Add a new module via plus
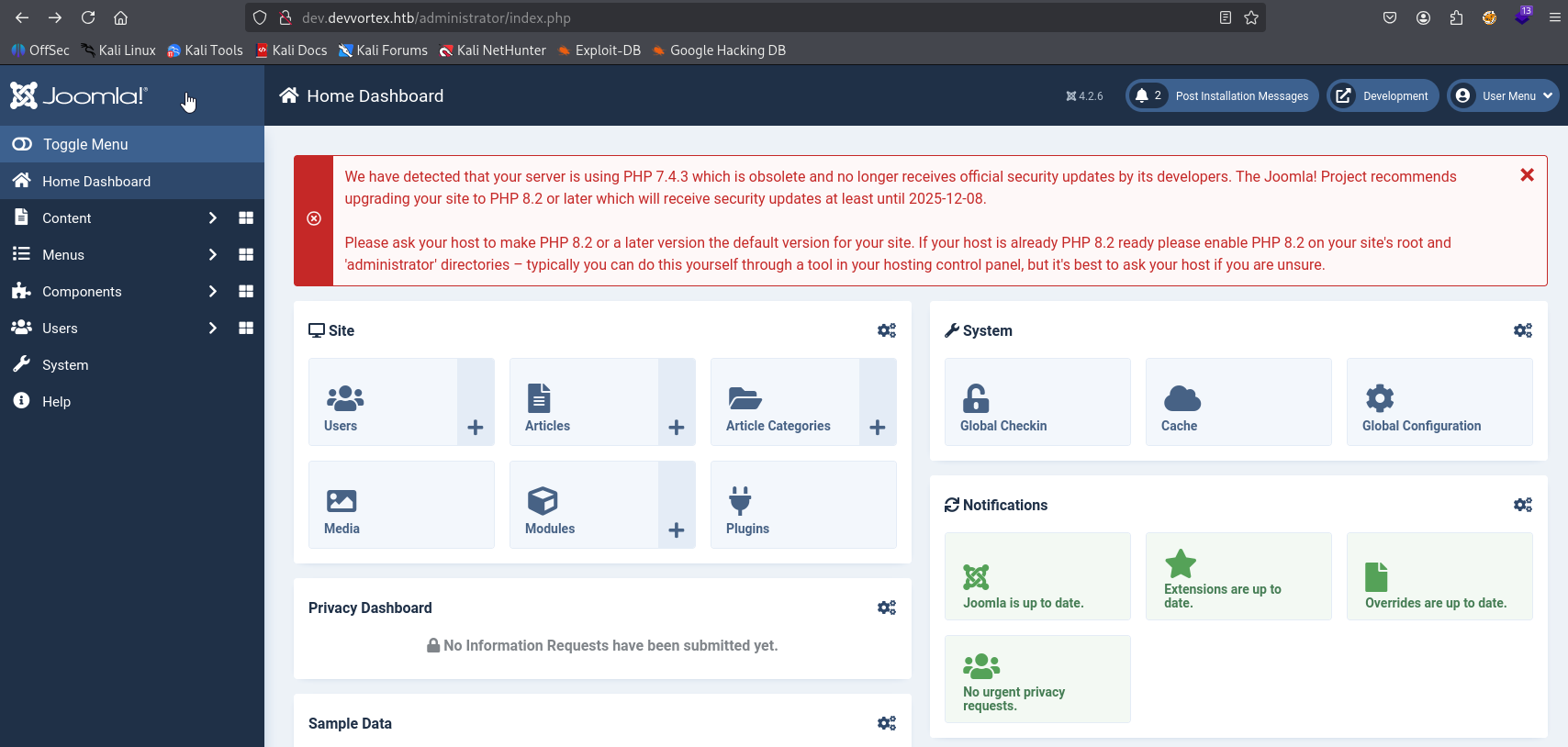Screen dimensions: 1568x747 click(677, 505)
